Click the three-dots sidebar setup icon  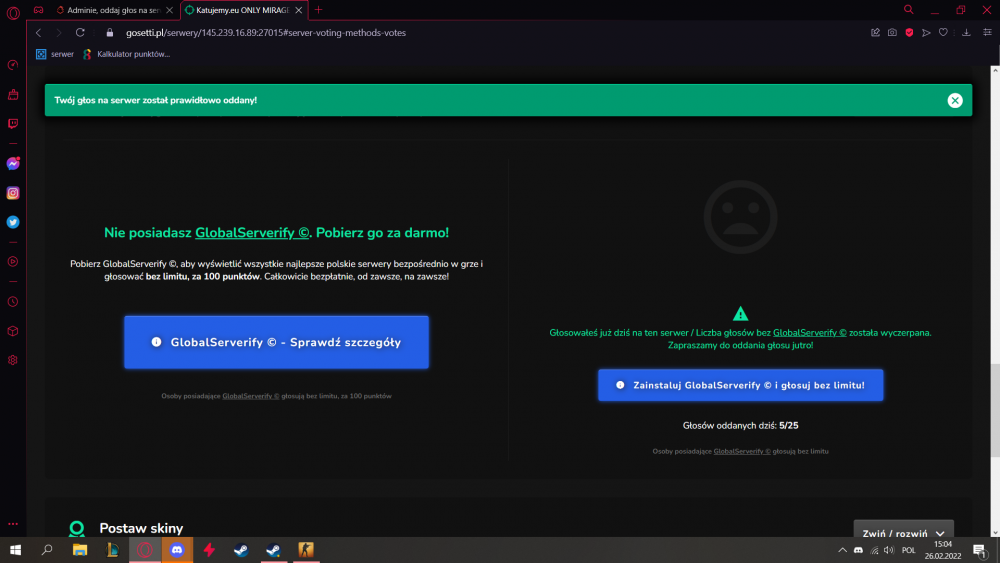click(x=13, y=523)
